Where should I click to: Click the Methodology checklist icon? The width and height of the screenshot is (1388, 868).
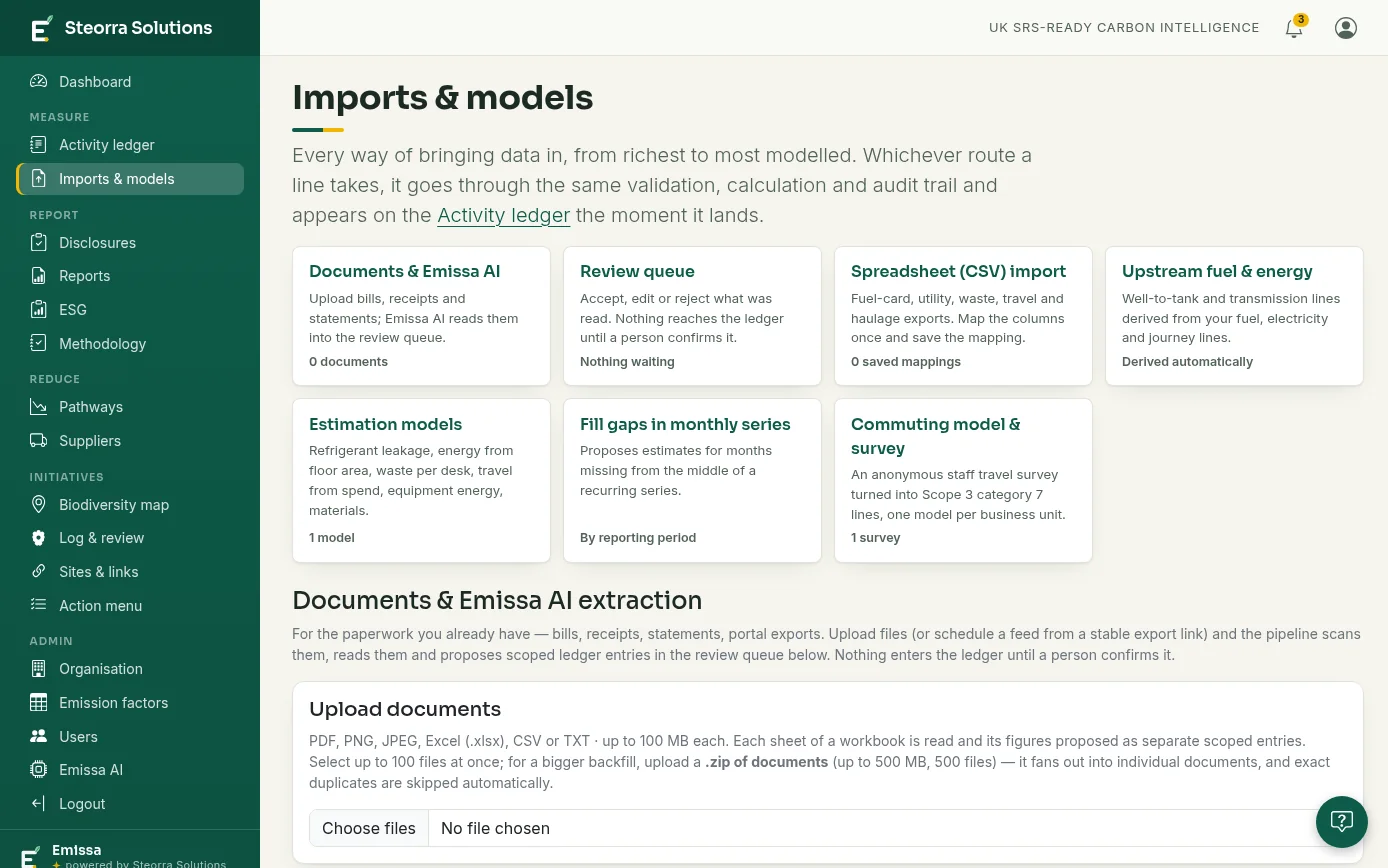tap(39, 344)
